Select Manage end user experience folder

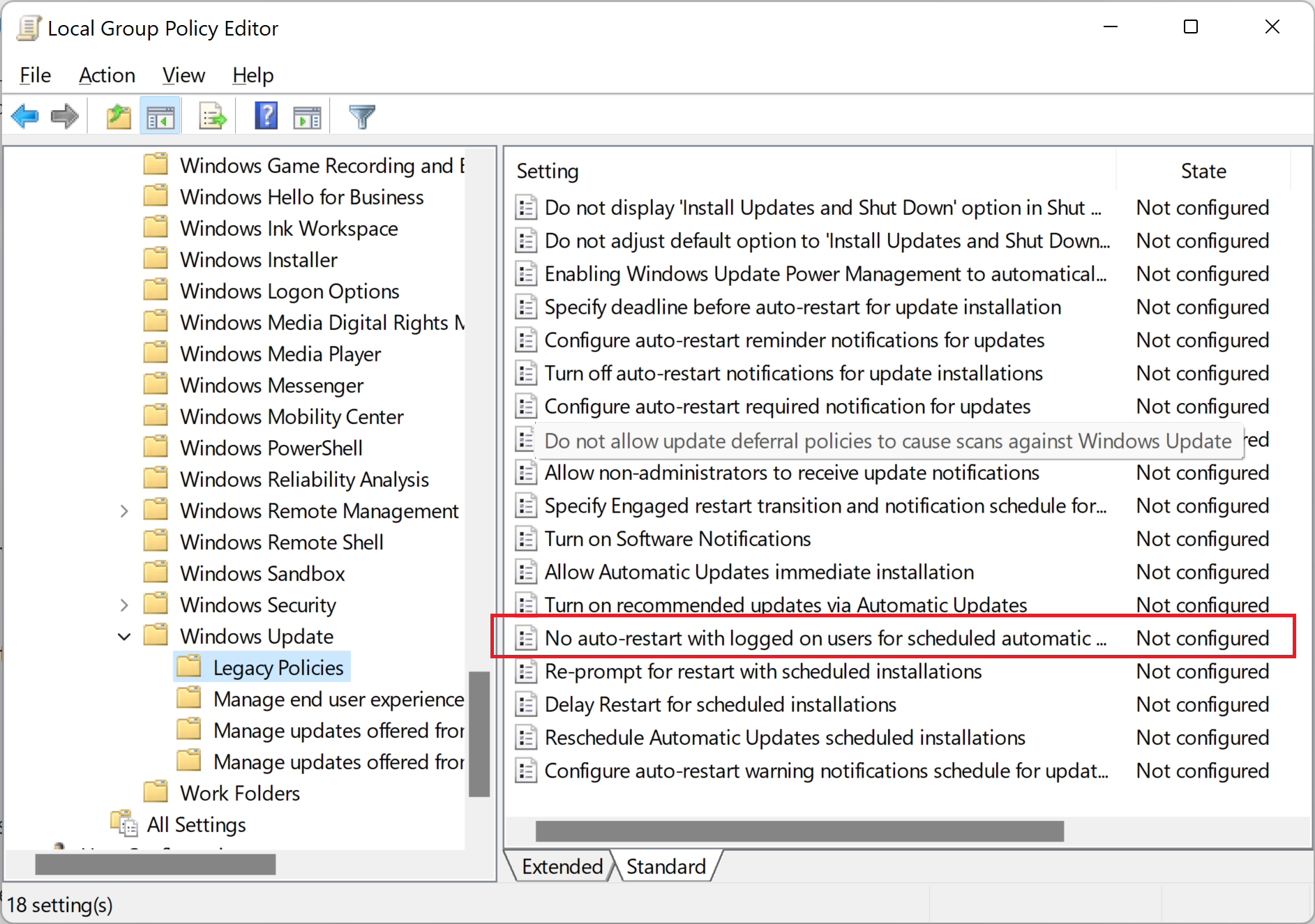(x=338, y=699)
